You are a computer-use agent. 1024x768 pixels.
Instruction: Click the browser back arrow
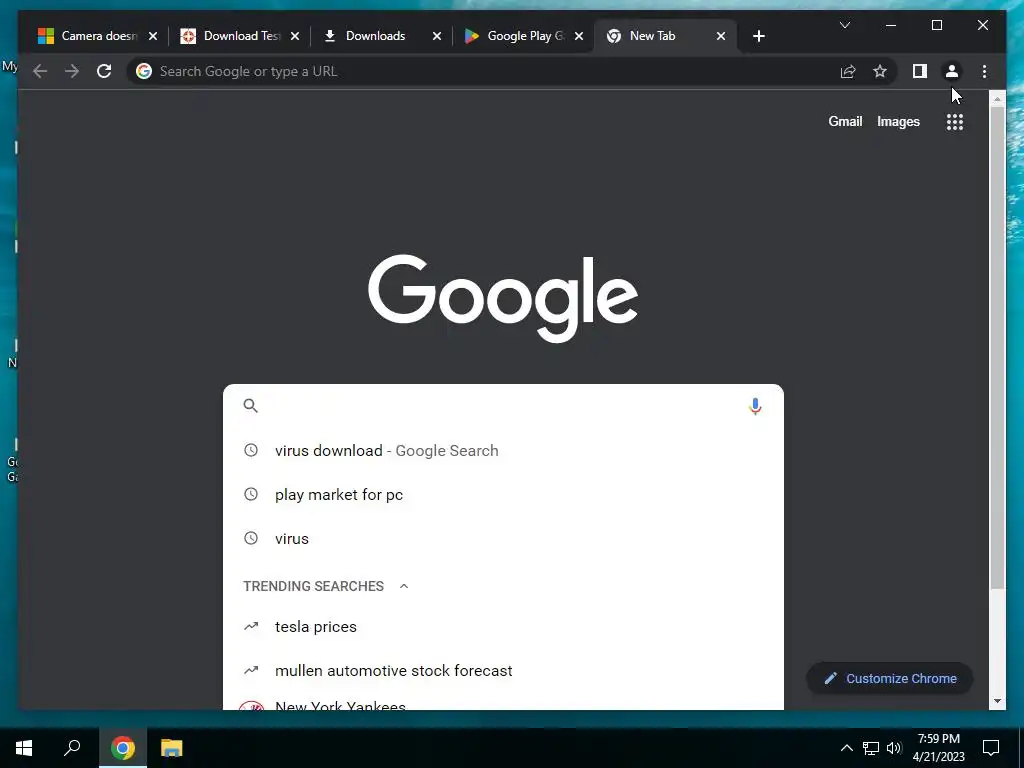pyautogui.click(x=40, y=71)
